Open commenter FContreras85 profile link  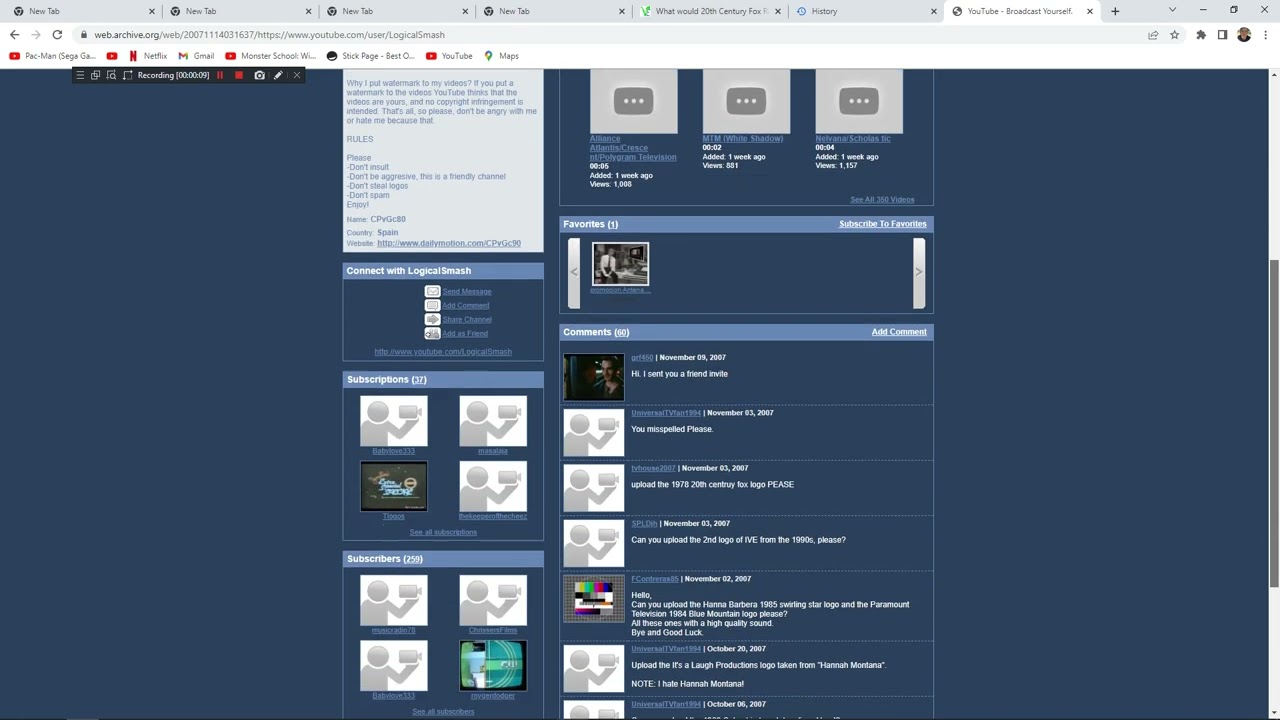point(655,579)
